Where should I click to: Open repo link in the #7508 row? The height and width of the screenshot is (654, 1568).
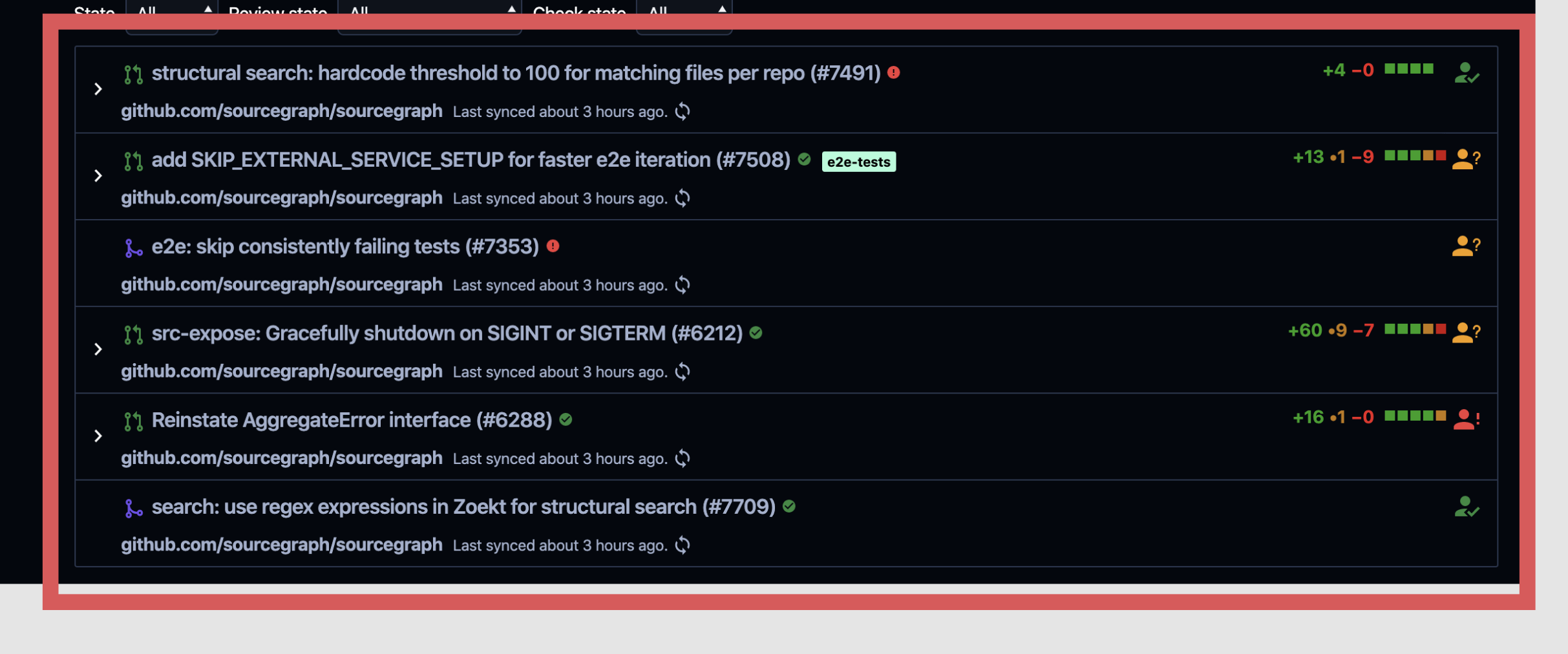coord(282,198)
